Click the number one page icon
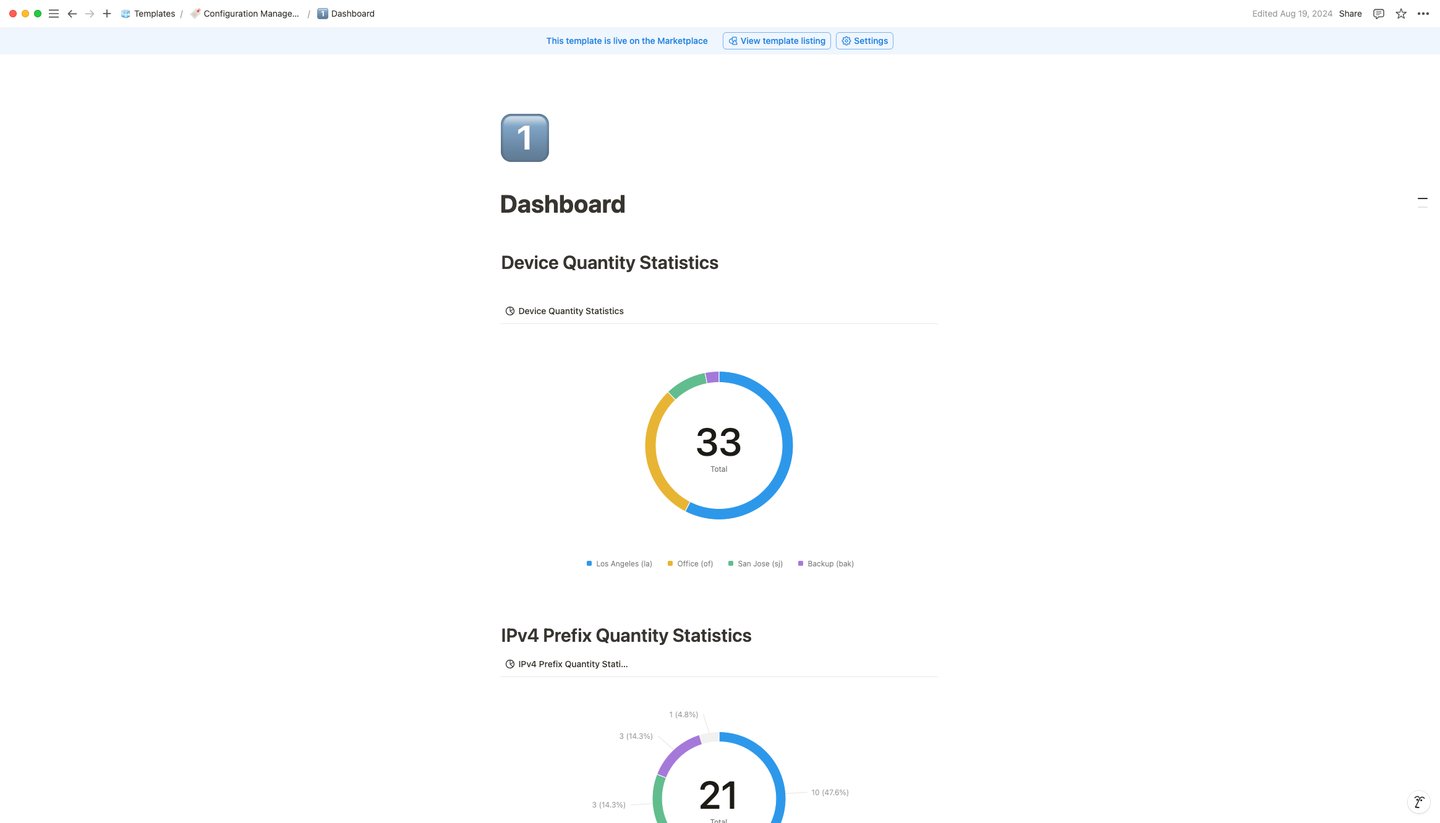 pos(525,138)
